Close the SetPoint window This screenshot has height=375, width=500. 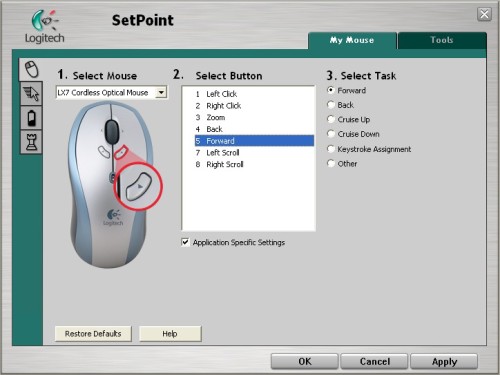pyautogui.click(x=484, y=14)
